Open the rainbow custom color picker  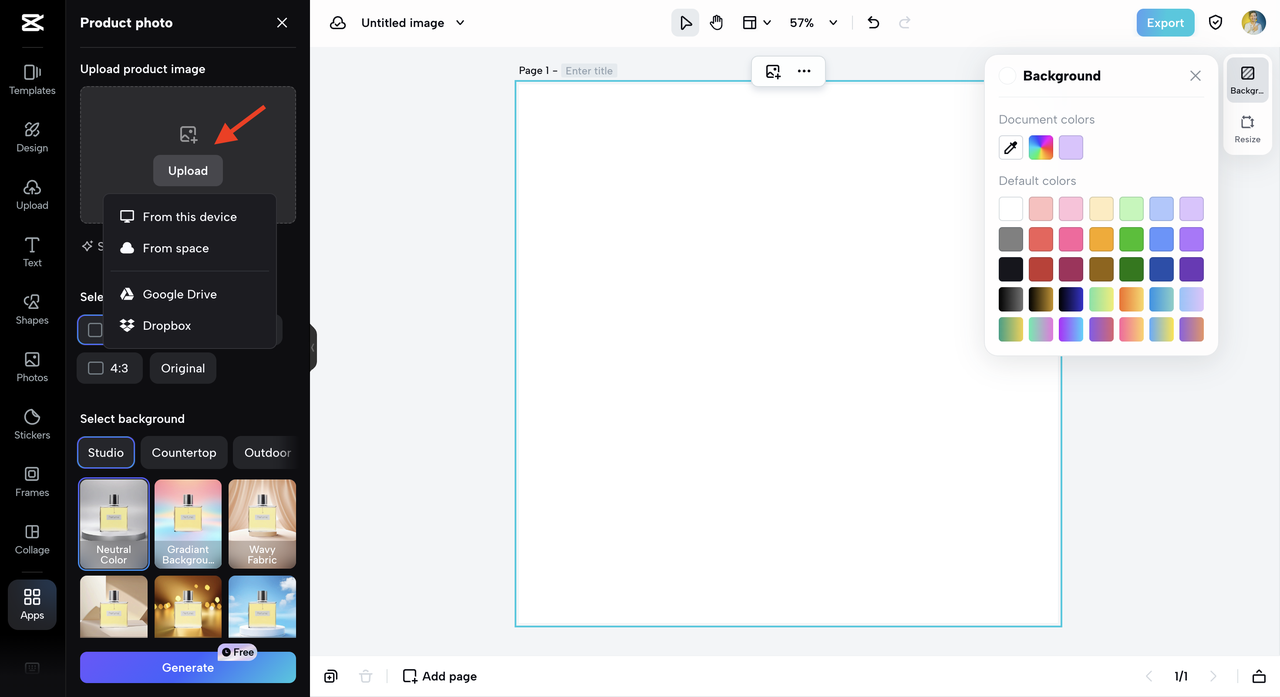pyautogui.click(x=1041, y=148)
